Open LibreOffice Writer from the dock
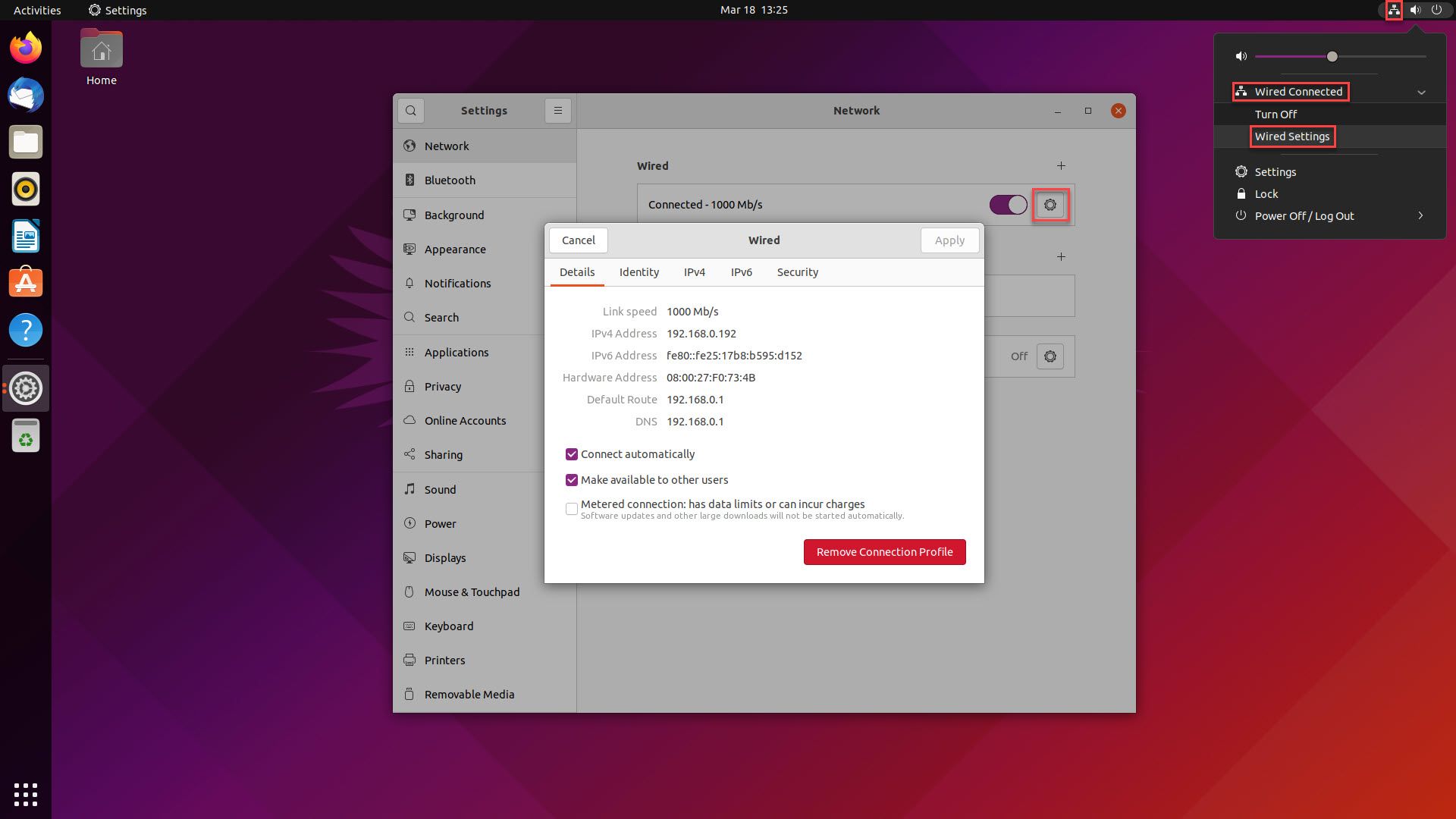 coord(26,236)
